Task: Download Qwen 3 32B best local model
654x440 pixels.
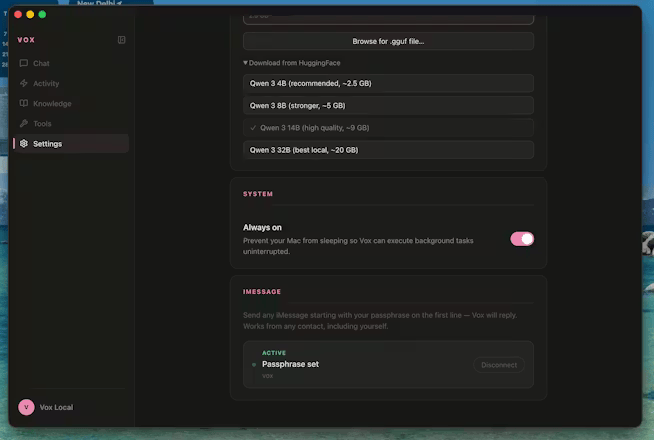Action: click(388, 150)
